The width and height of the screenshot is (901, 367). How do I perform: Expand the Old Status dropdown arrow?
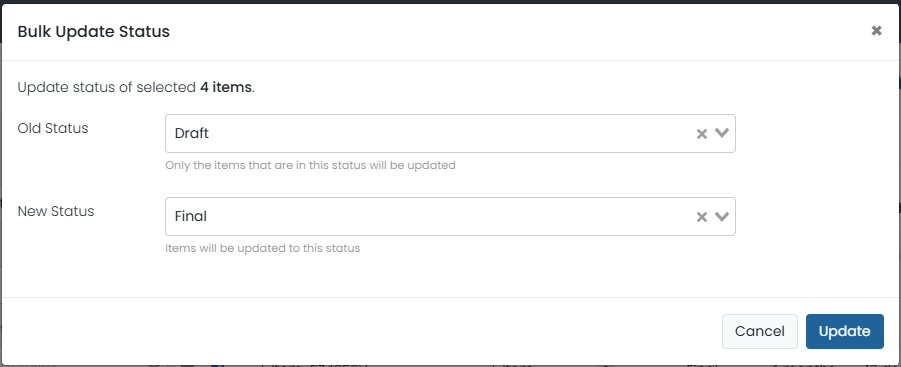click(722, 133)
